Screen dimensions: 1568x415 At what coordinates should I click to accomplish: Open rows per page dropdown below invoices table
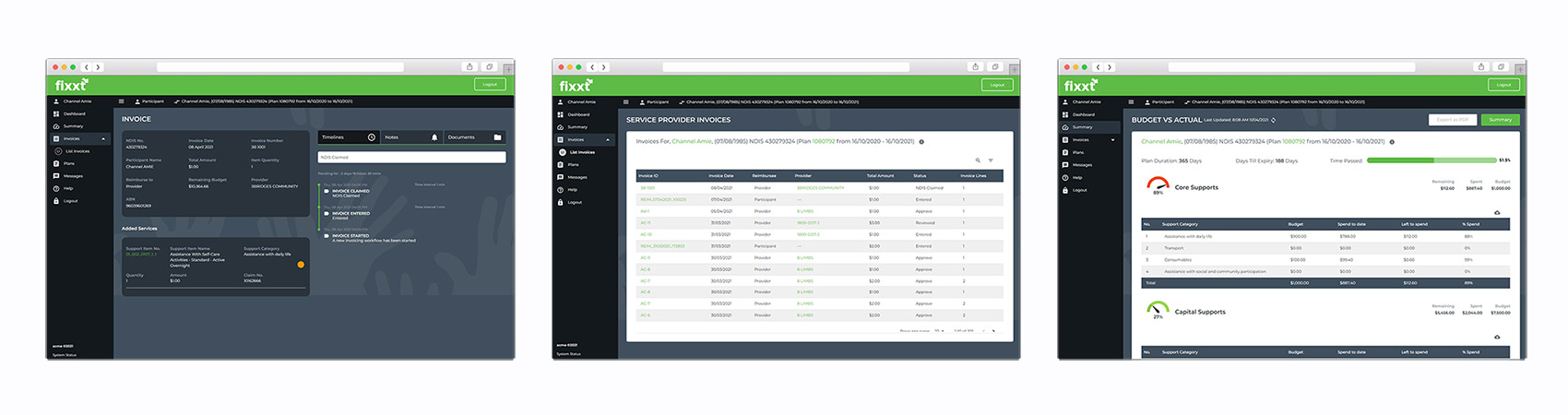939,330
